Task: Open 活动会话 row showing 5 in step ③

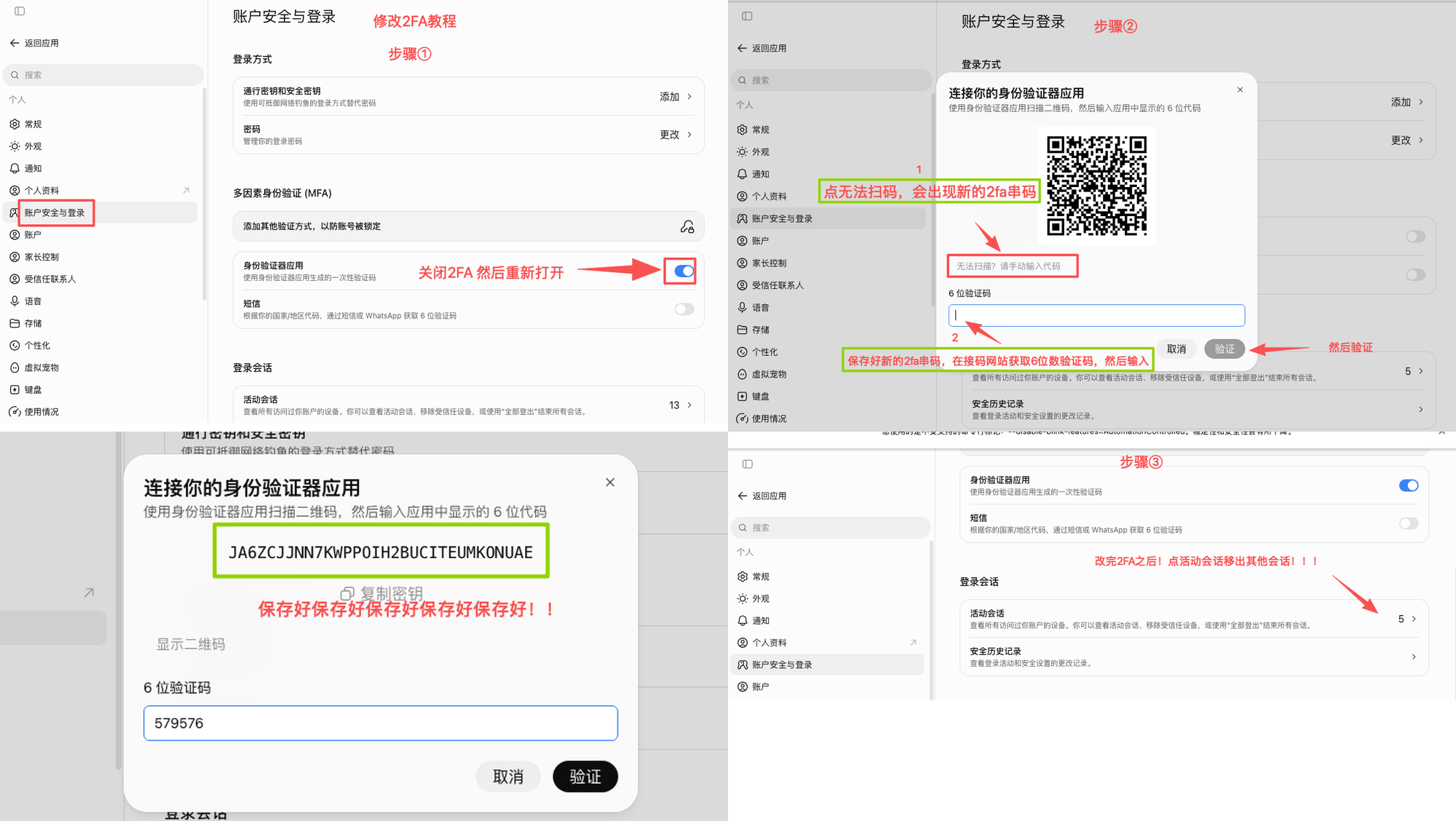Action: pyautogui.click(x=1194, y=619)
